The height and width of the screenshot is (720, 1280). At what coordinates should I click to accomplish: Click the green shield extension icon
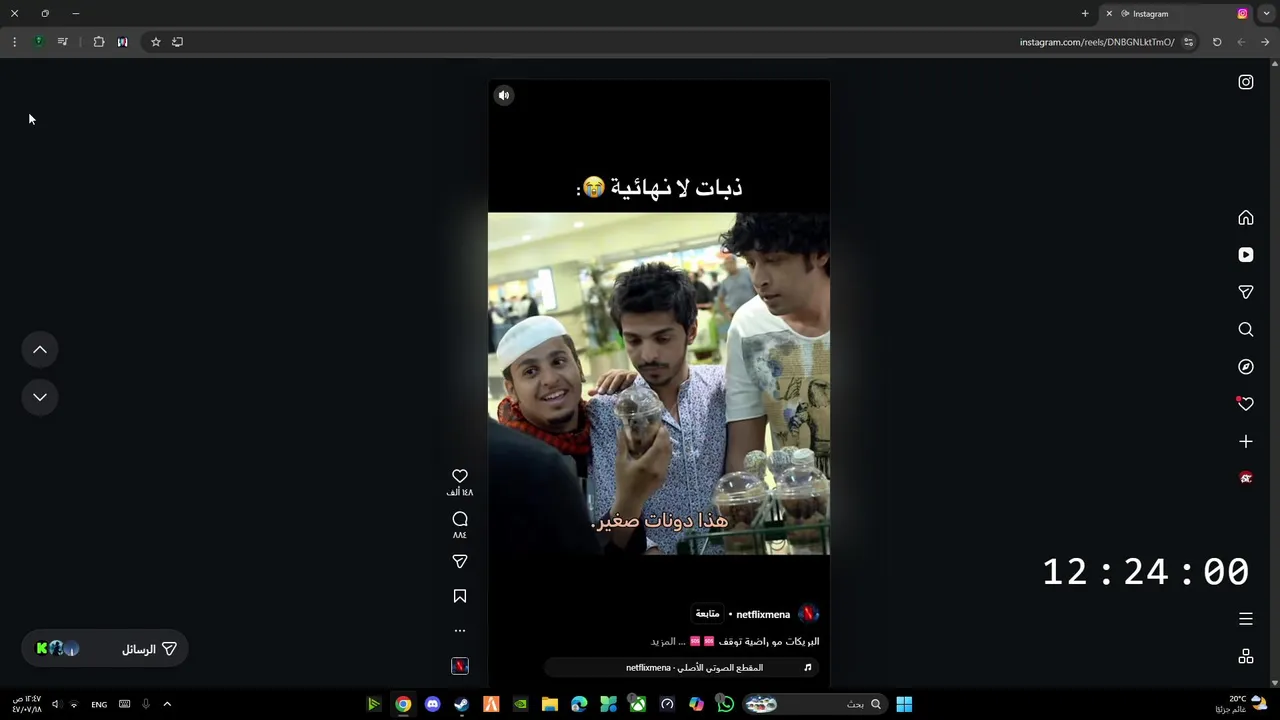pyautogui.click(x=38, y=42)
